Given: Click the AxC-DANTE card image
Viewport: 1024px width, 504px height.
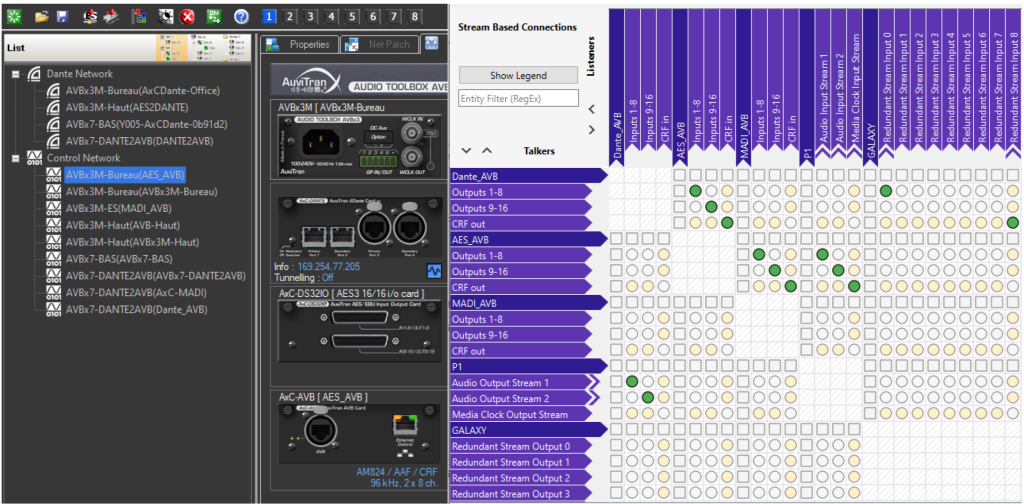Looking at the screenshot, I should pos(361,226).
